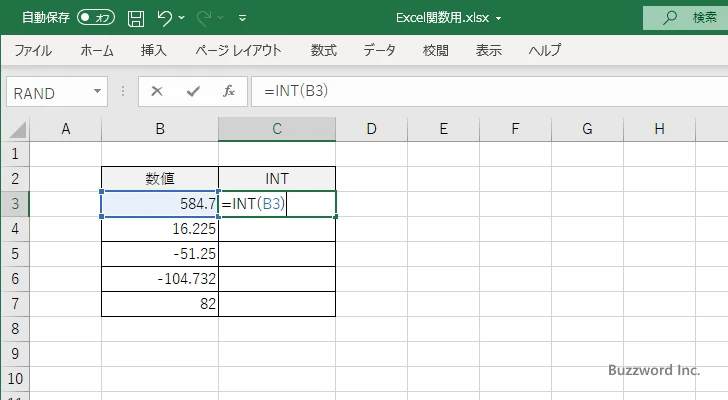The image size is (728, 400).
Task: Switch to the 数式 ribbon tab
Action: pos(323,50)
